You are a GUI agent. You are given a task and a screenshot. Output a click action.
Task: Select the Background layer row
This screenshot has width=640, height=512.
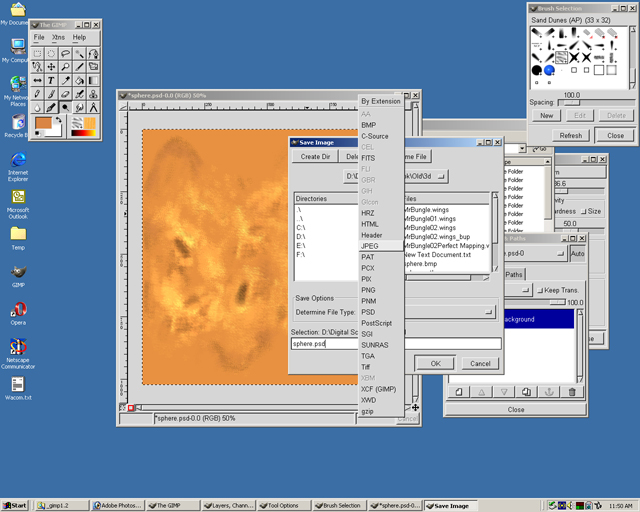coord(539,319)
